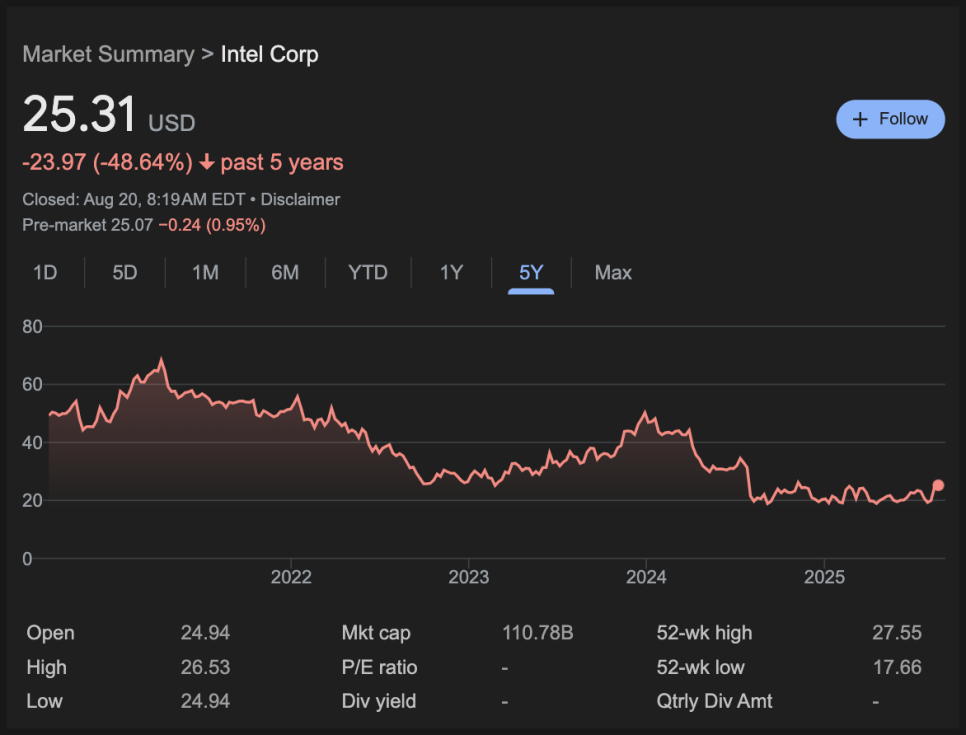Click the -23.97 (-48.64%) change text
966x735 pixels.
[107, 162]
